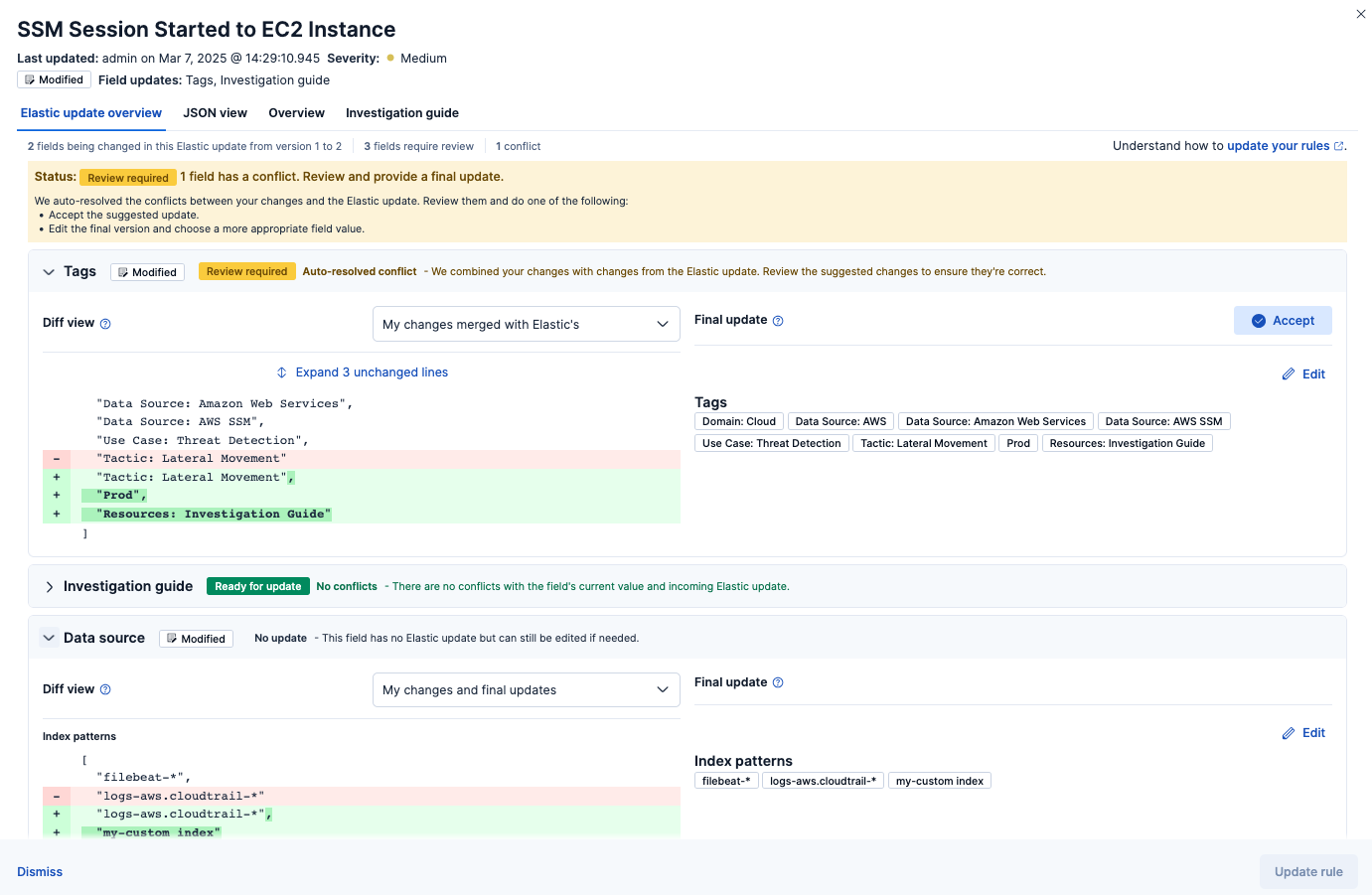
Task: Click the Modified badge under Last updated
Action: tap(54, 79)
